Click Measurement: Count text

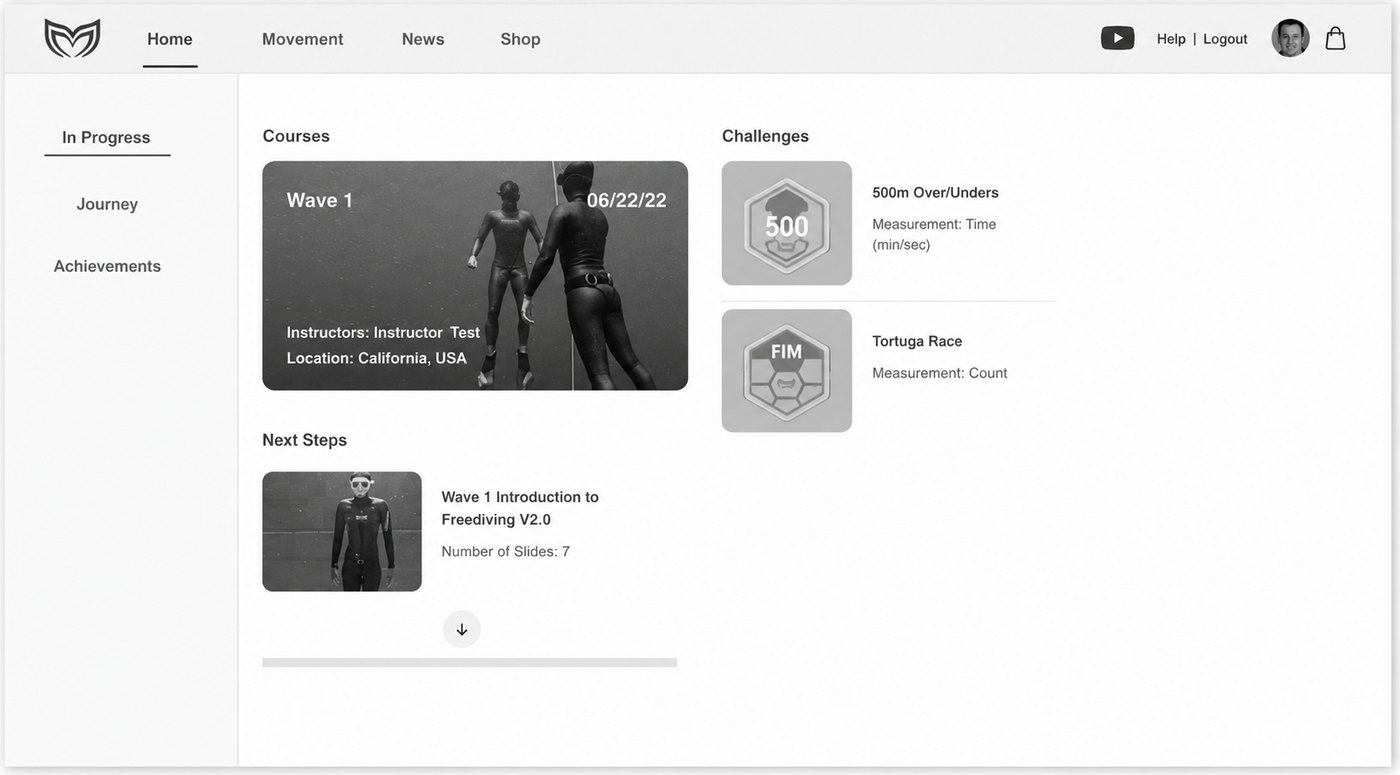click(x=939, y=373)
